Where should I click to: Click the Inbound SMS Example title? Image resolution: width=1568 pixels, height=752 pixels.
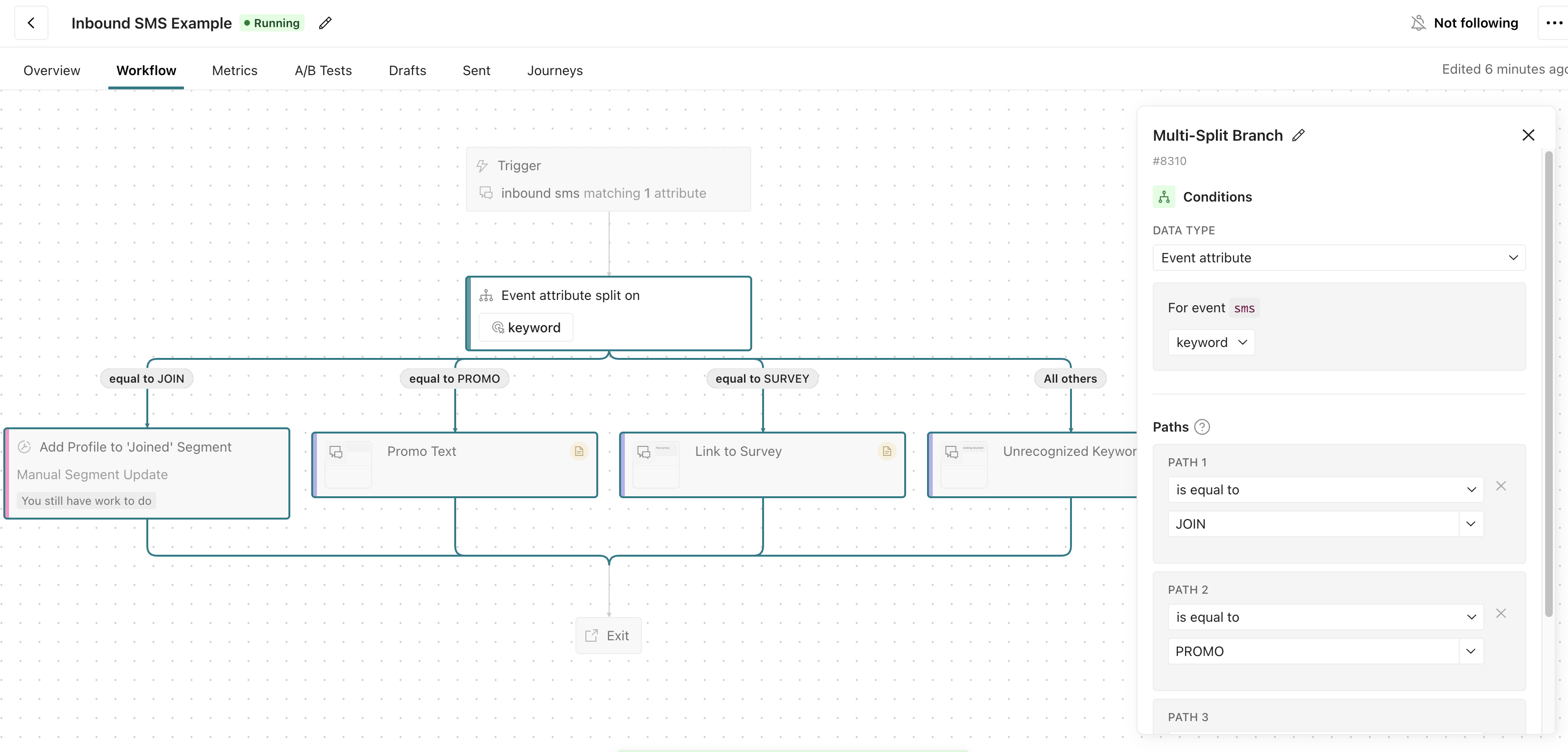152,23
